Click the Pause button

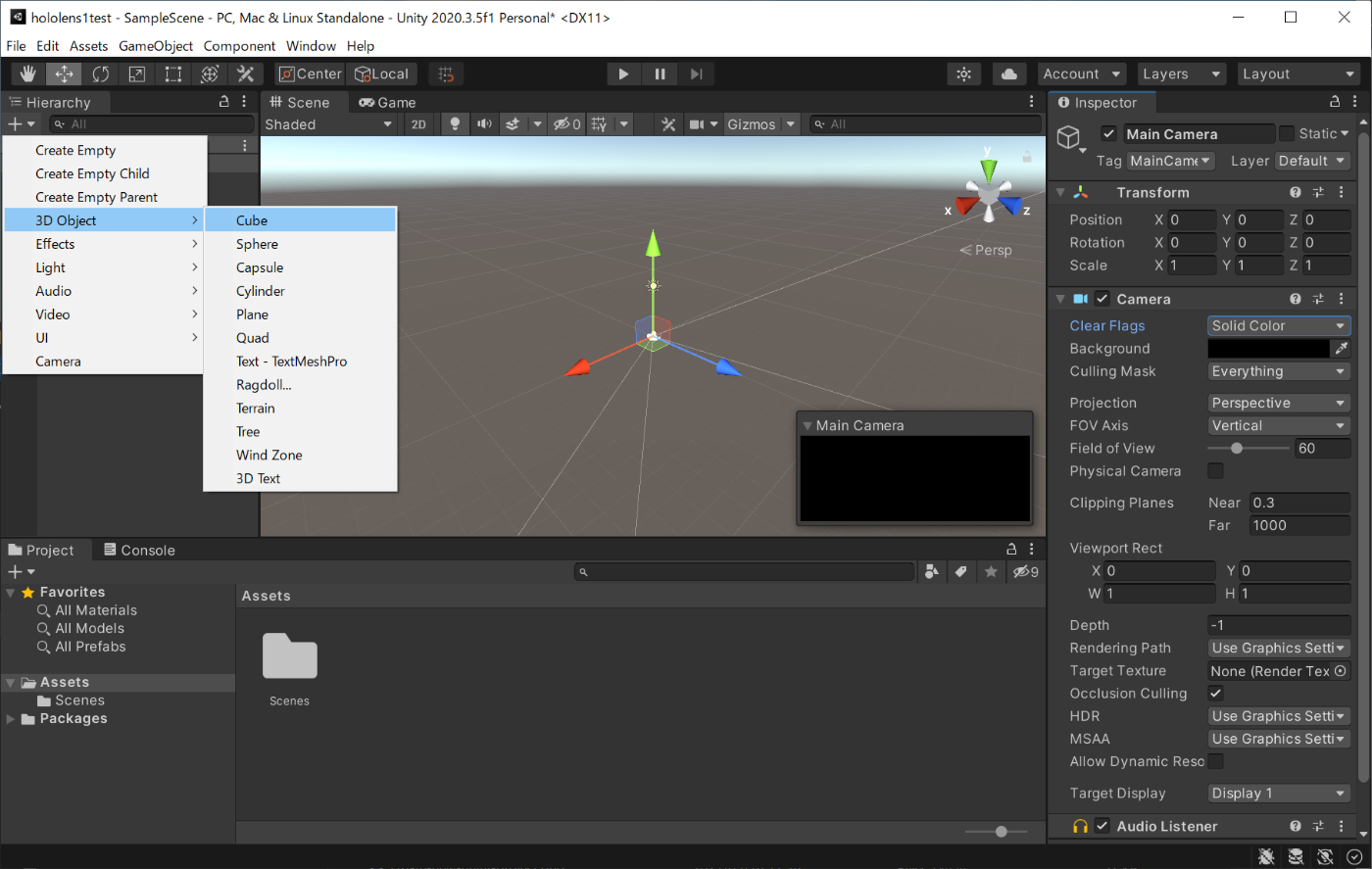(x=660, y=73)
